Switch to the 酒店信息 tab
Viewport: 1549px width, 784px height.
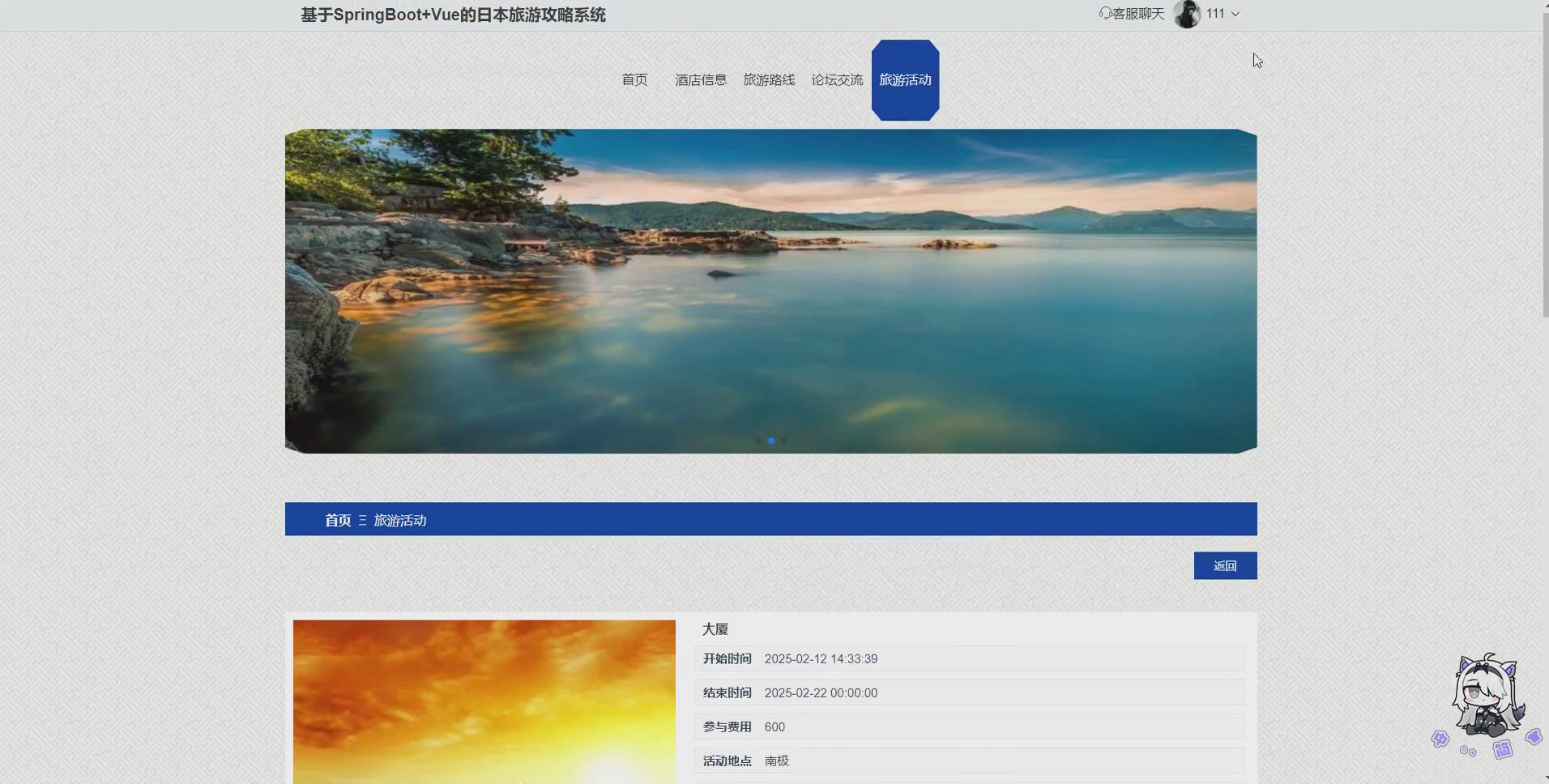click(700, 79)
